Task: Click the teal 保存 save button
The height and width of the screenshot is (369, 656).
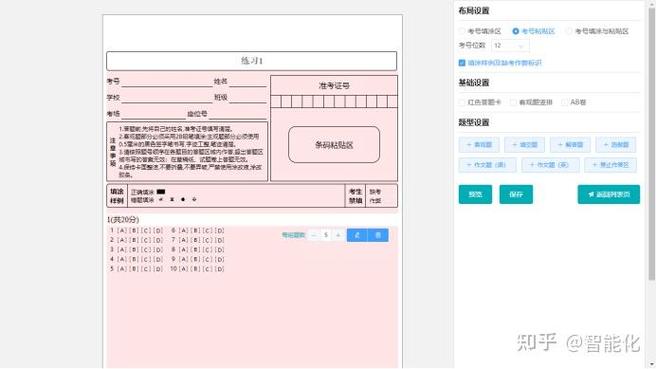Action: (516, 195)
